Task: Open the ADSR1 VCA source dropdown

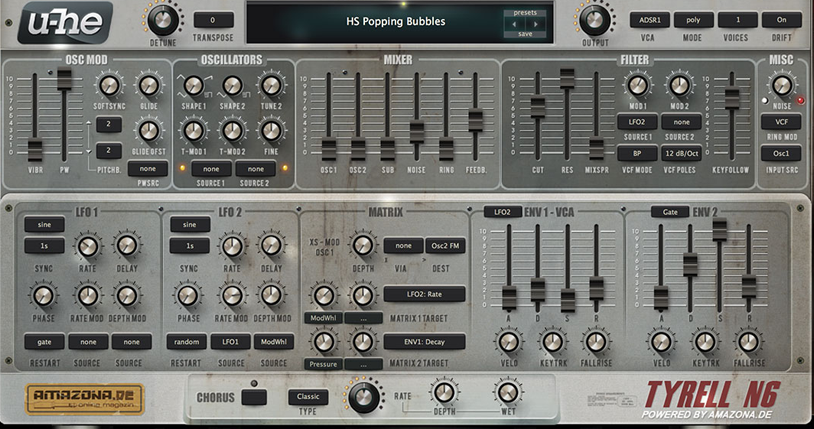Action: (x=649, y=20)
